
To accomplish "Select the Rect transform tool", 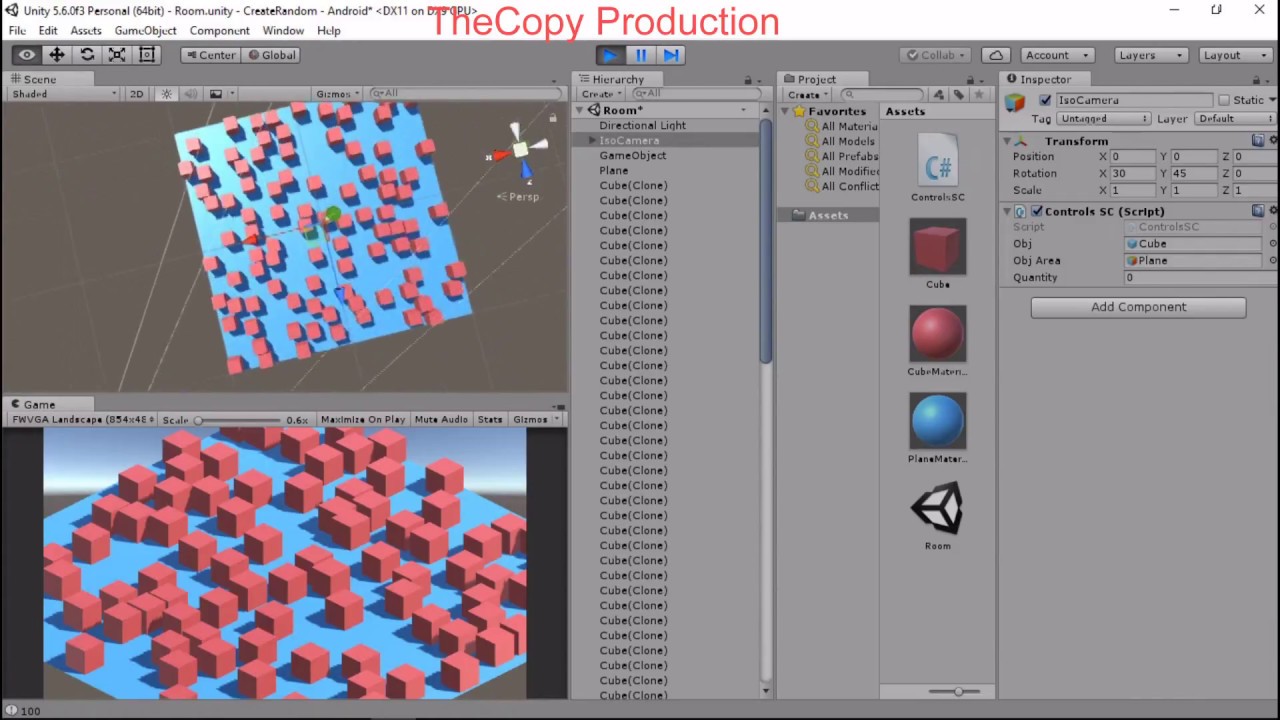I will click(147, 55).
